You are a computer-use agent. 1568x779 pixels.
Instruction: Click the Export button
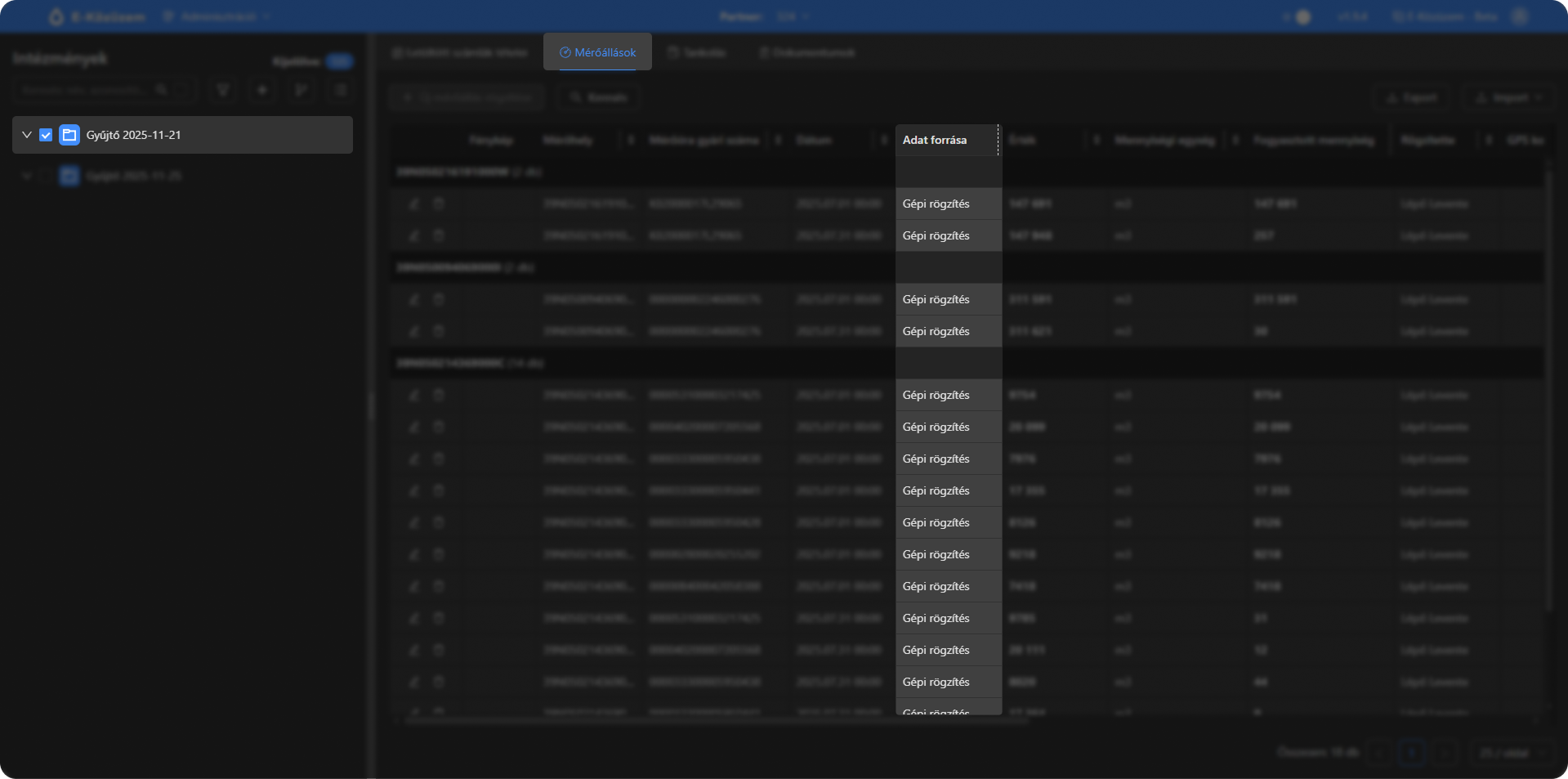1412,97
